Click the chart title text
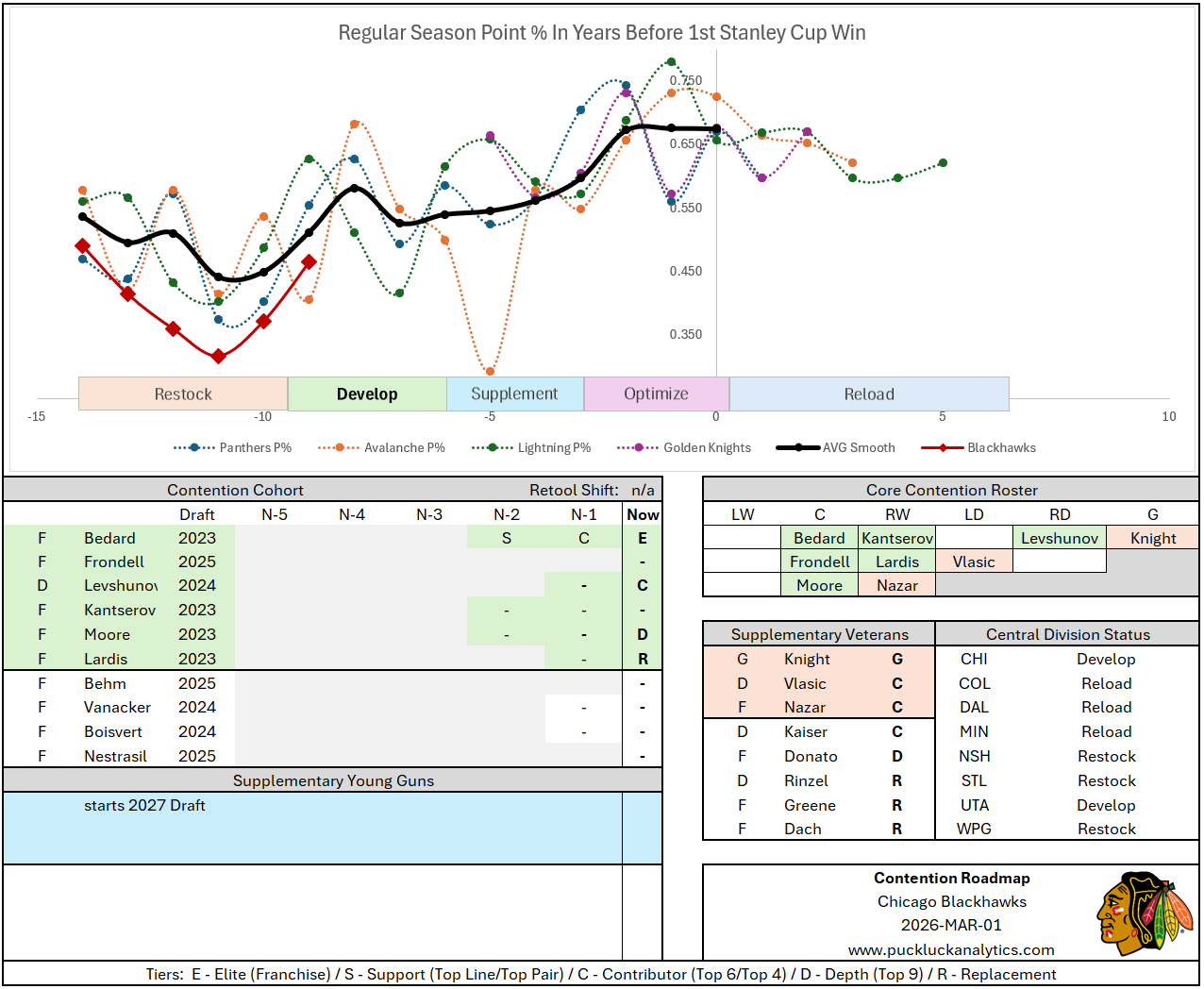The height and width of the screenshot is (989, 1204). (602, 33)
